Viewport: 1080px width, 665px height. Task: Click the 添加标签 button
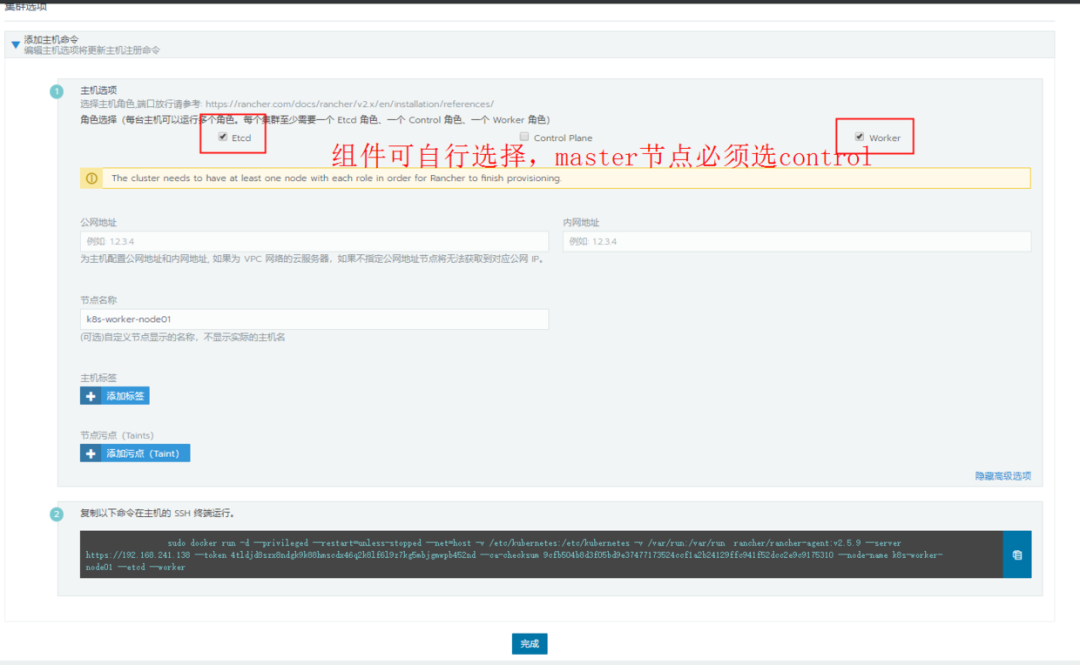114,396
